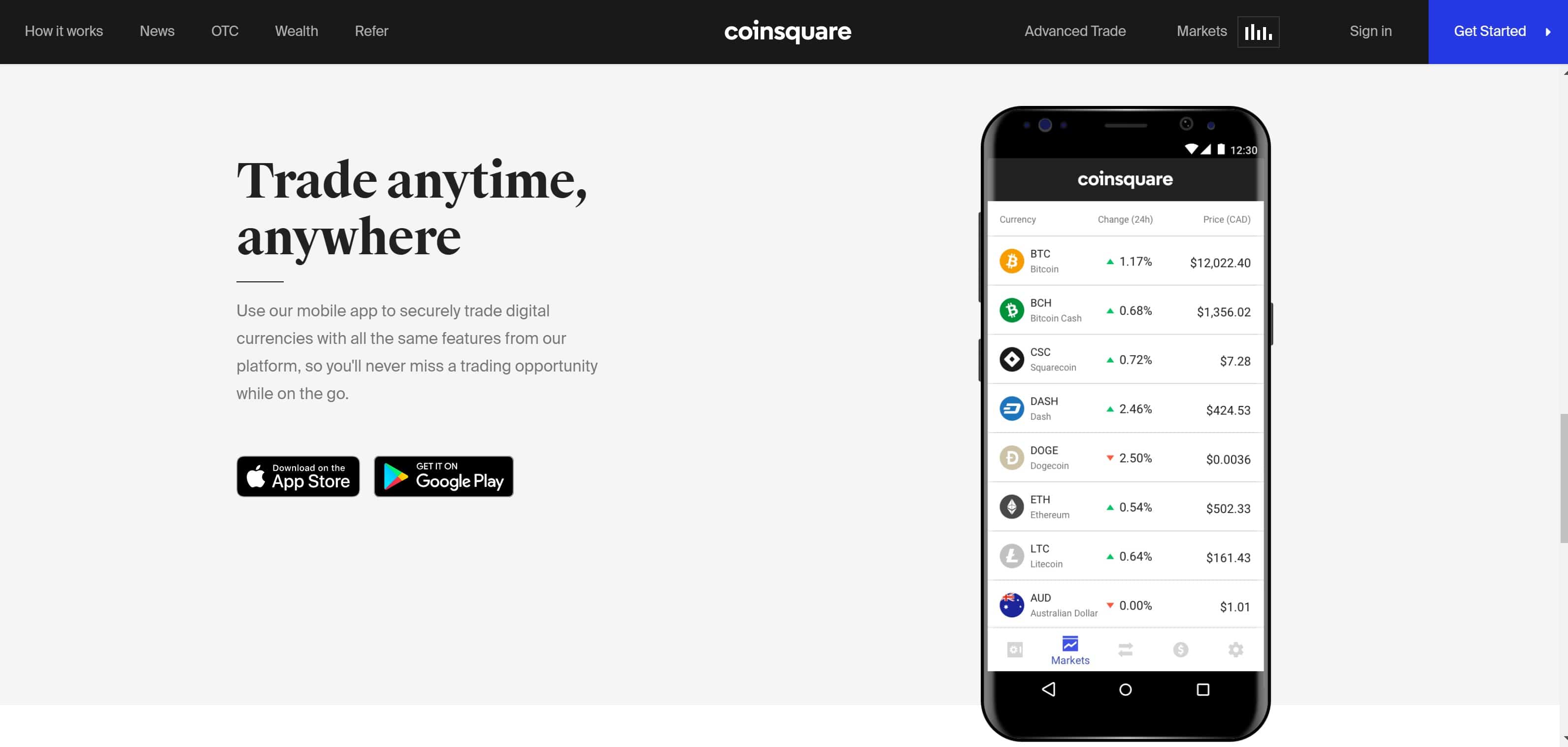Select the Markets tab in app bottom nav
The image size is (1568, 747).
tap(1070, 650)
